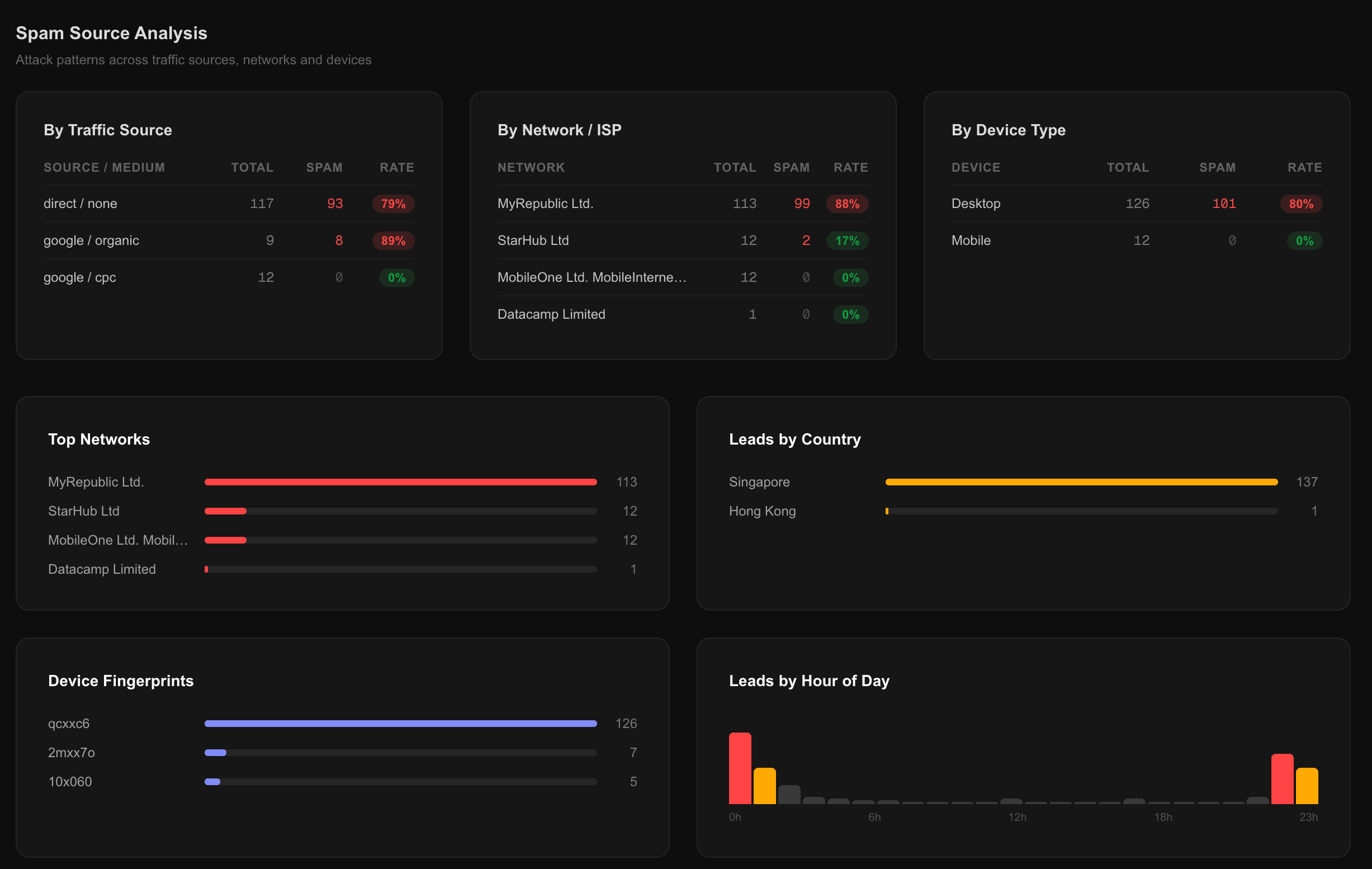Click the StarHub Ltd 17% rate badge
The height and width of the screenshot is (869, 1372).
pos(846,240)
